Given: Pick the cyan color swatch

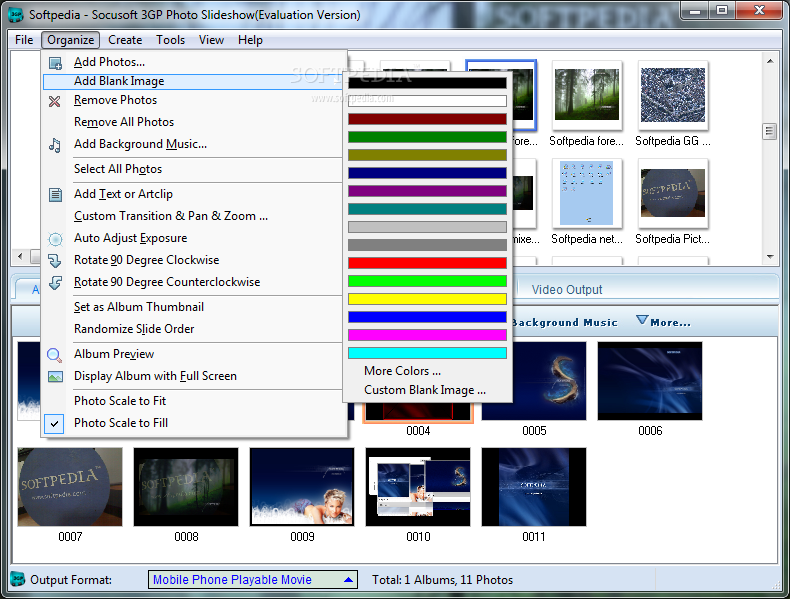Looking at the screenshot, I should click(x=427, y=353).
